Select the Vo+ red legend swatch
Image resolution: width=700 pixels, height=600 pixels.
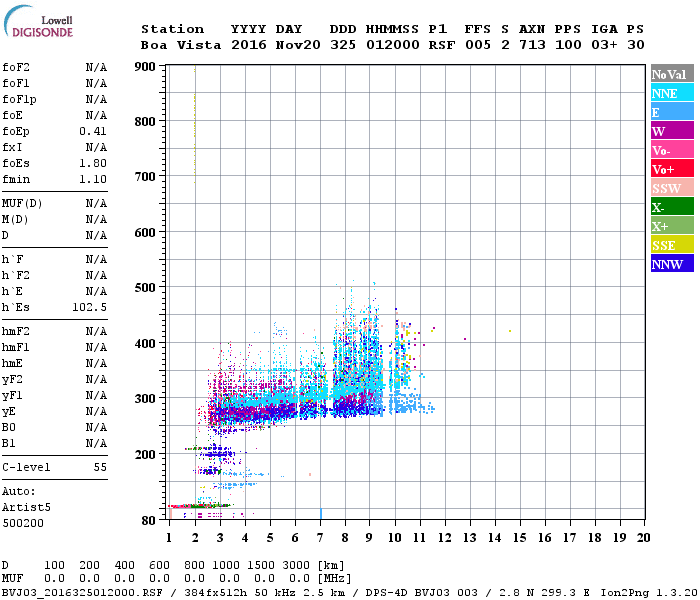(x=672, y=169)
